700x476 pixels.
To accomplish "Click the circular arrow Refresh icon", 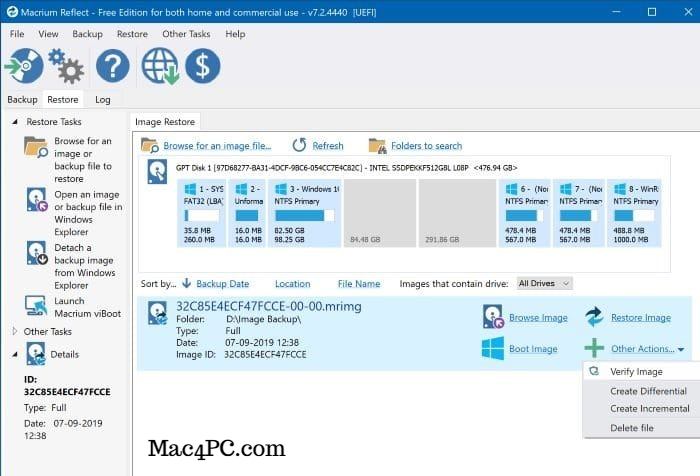I will pyautogui.click(x=299, y=145).
